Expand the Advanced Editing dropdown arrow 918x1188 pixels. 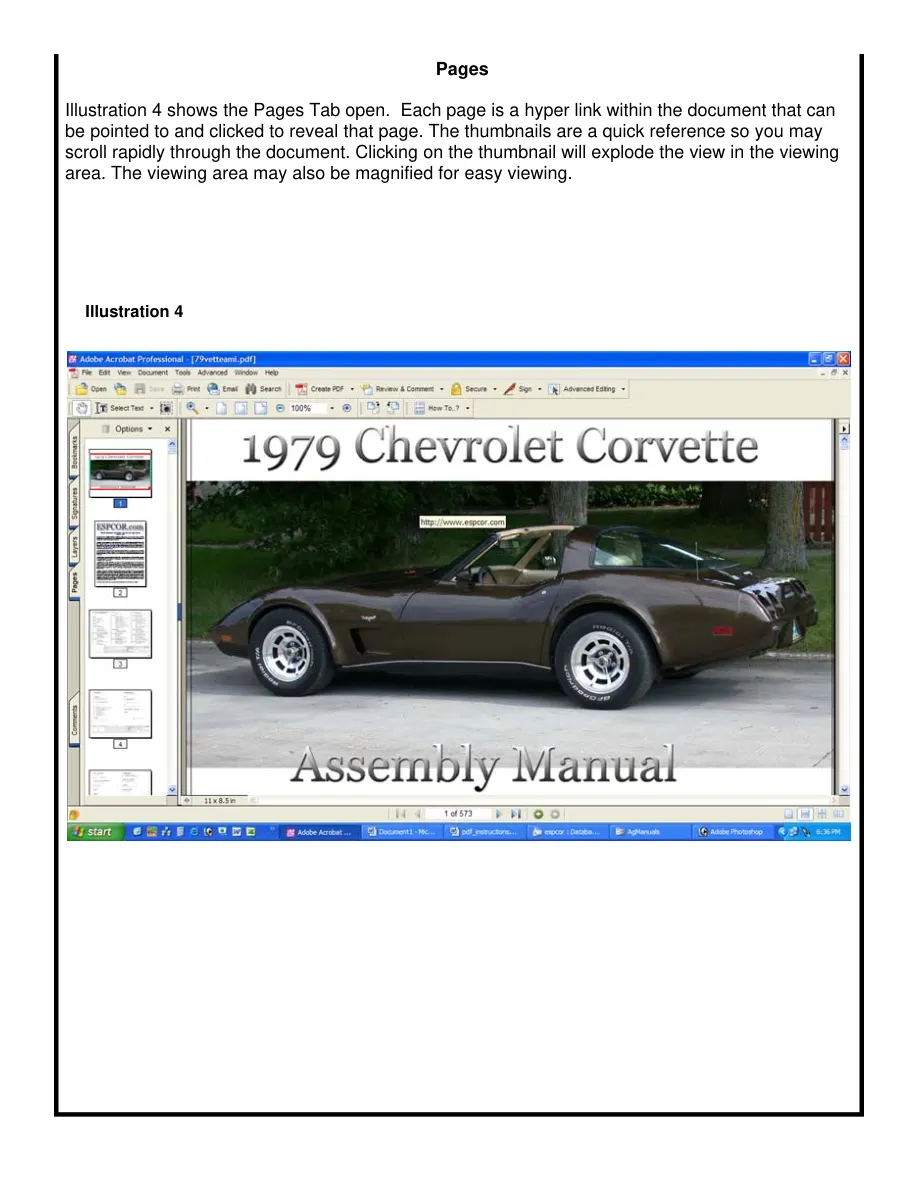coord(623,389)
